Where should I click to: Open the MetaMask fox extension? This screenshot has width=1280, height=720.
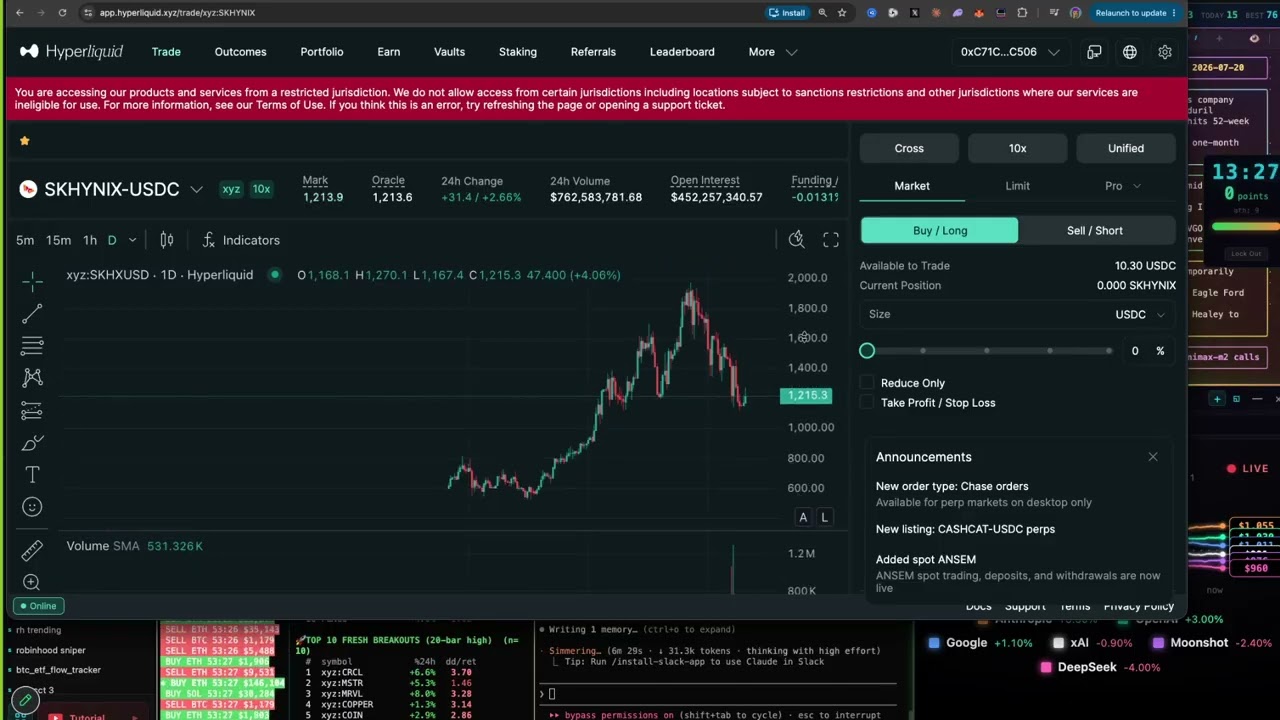(978, 13)
